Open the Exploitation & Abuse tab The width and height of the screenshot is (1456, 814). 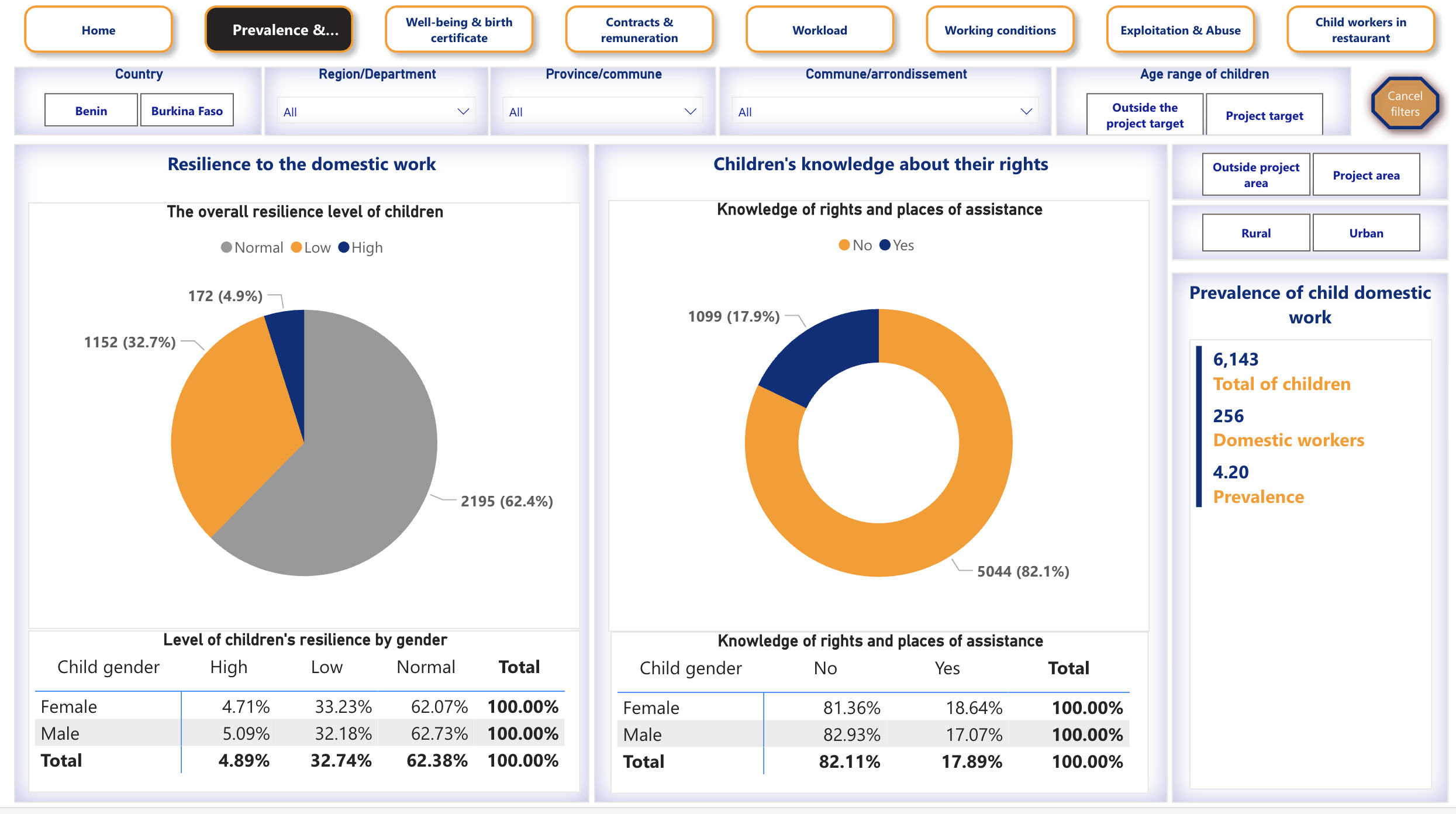(1180, 30)
